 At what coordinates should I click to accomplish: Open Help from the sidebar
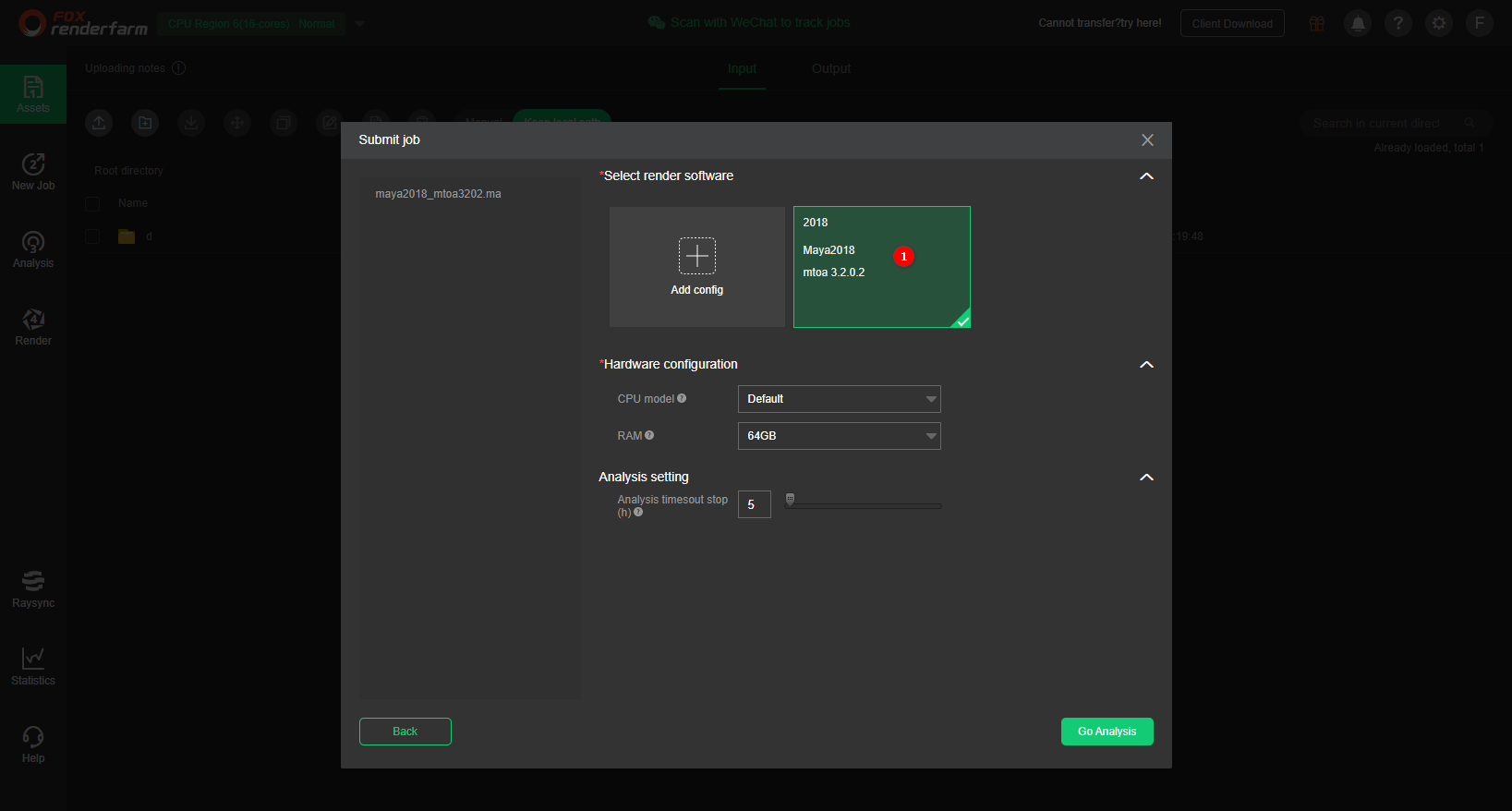(x=33, y=744)
